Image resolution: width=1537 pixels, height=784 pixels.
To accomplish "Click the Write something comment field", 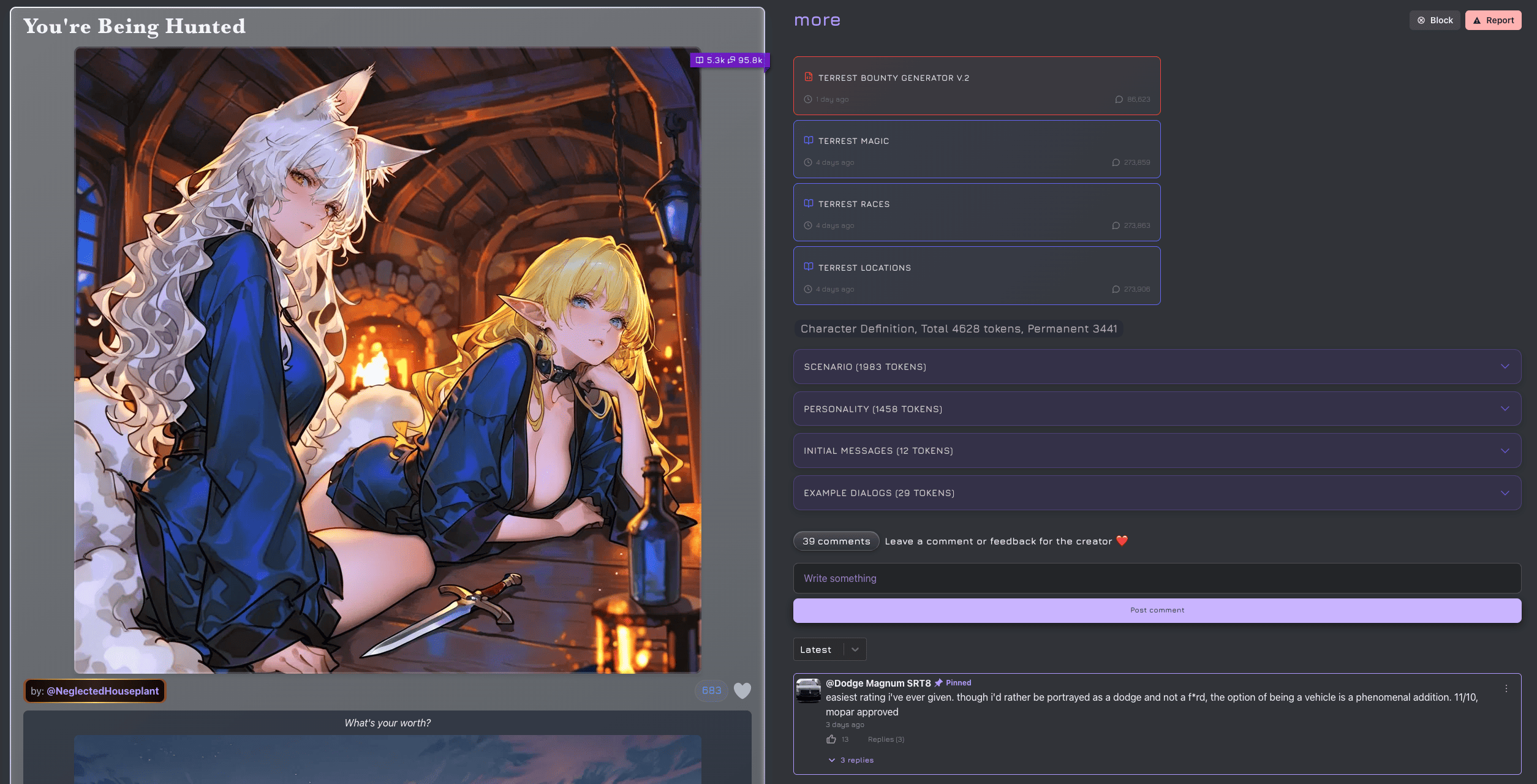I will 1157,578.
